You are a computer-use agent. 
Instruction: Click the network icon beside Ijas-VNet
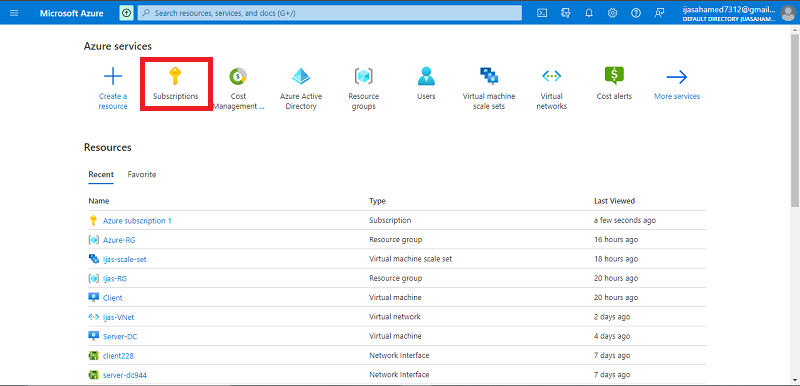[x=93, y=317]
